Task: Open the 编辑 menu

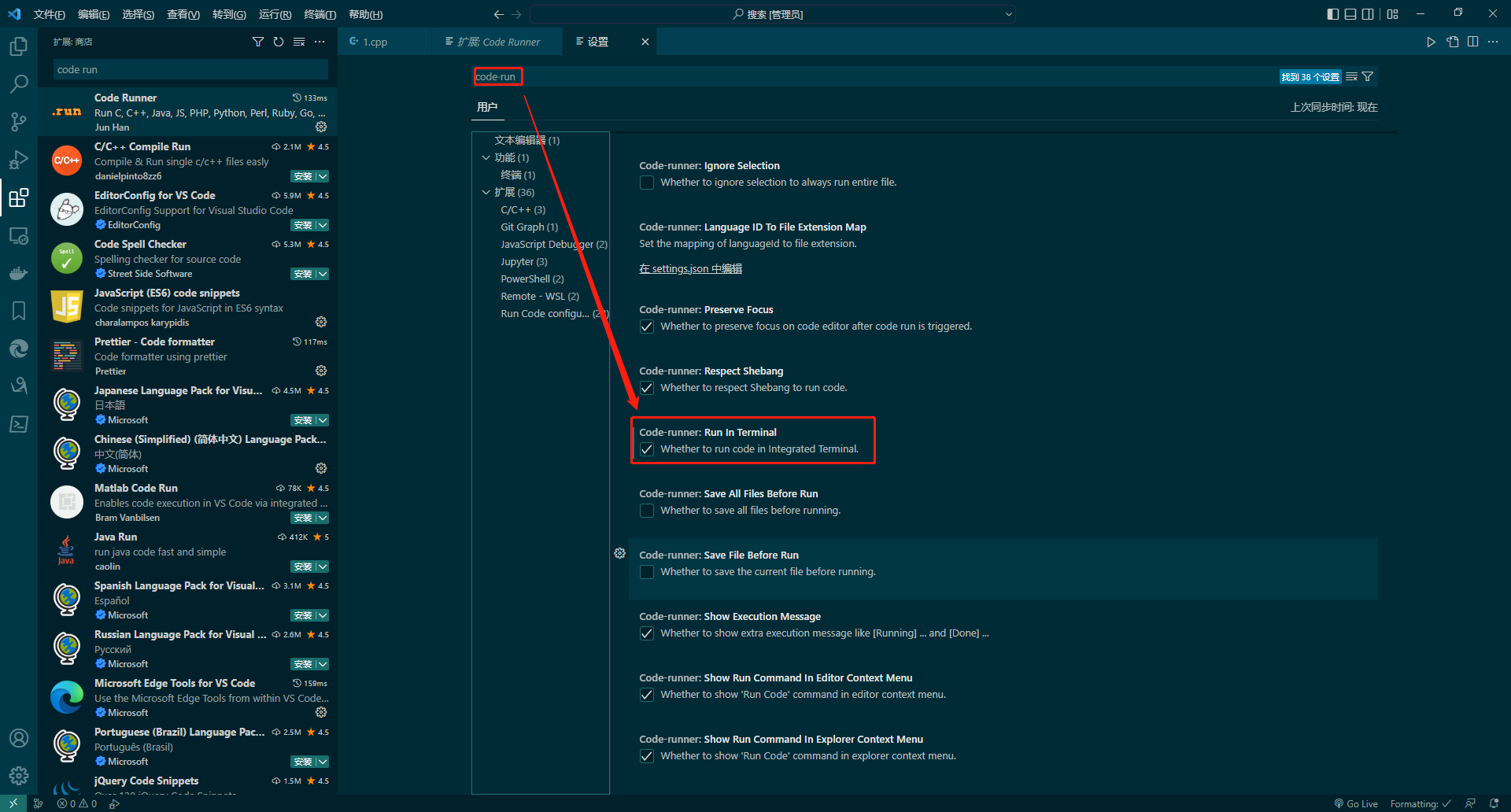Action: 94,14
